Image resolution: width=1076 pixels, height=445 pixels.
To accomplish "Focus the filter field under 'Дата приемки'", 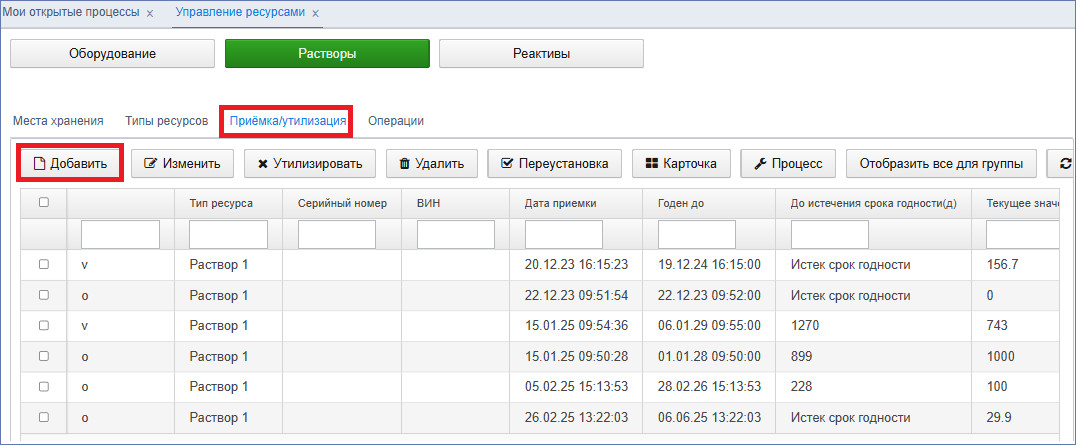I will (x=564, y=234).
